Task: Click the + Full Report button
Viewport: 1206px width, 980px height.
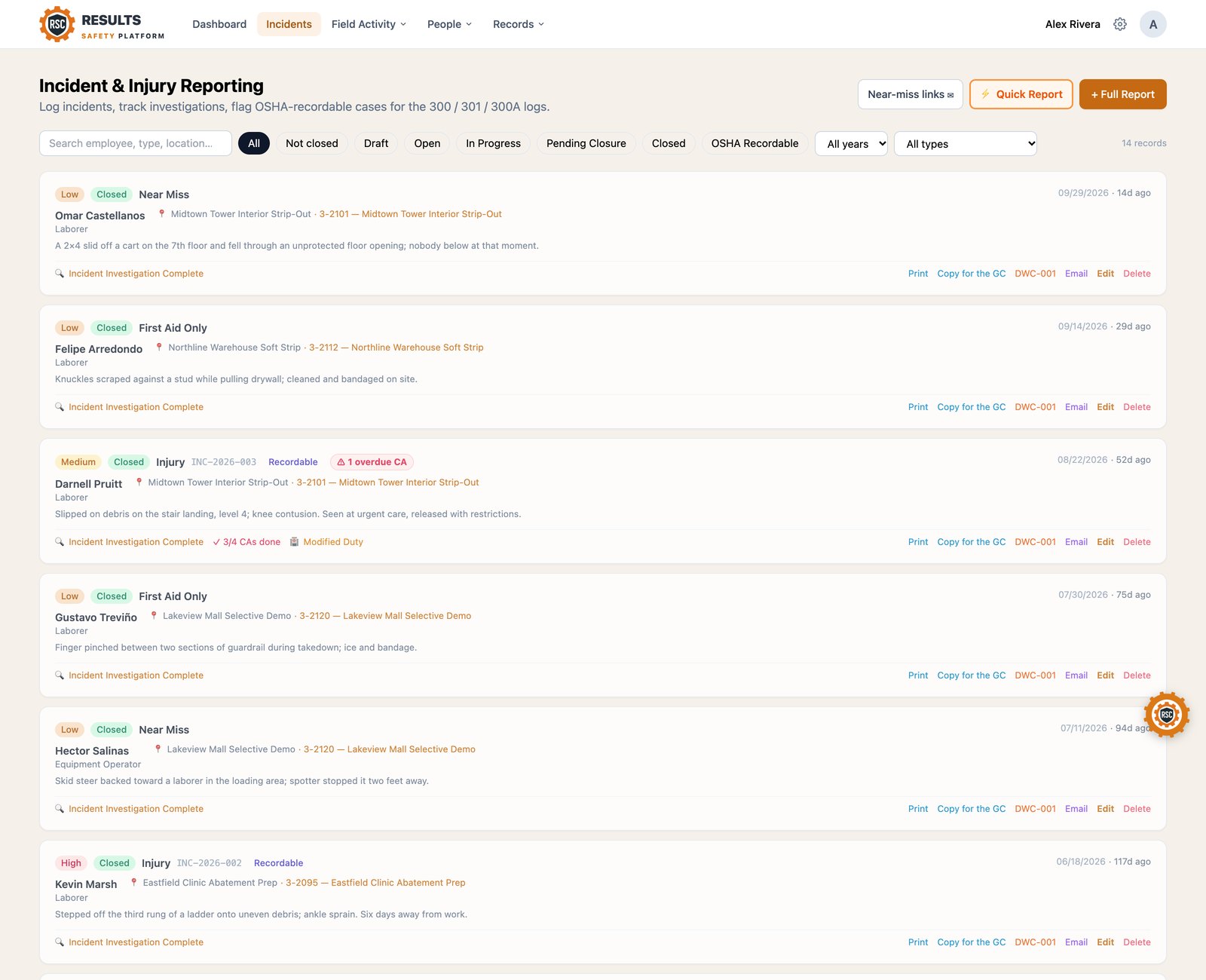Action: 1122,94
